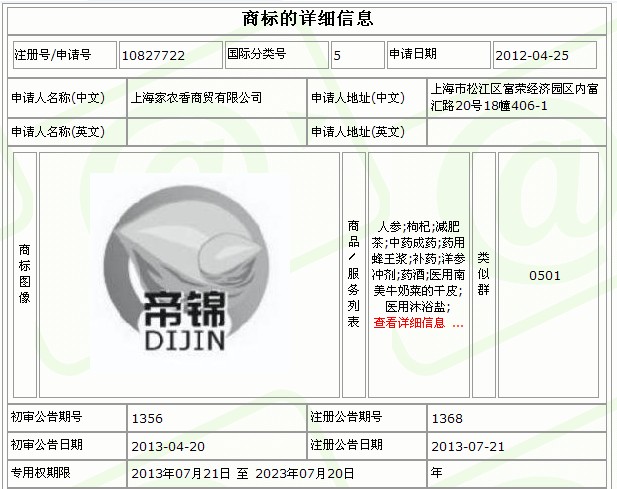Click the 商标的详细信息 page title
617x489 pixels.
coord(308,18)
